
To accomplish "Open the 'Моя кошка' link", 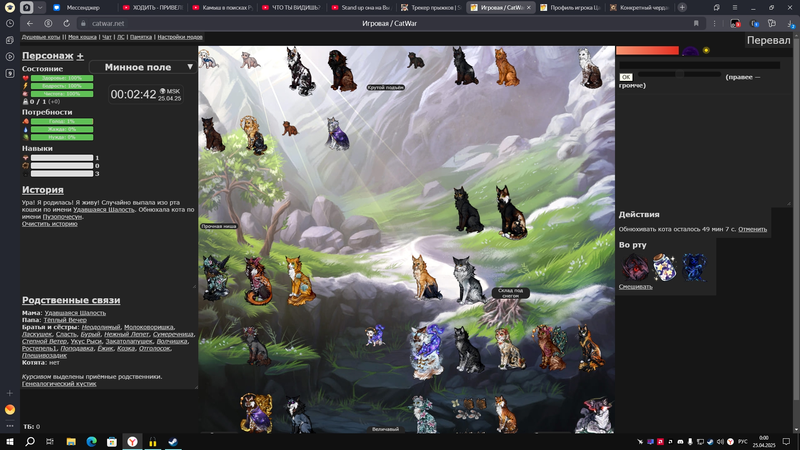I will tap(82, 37).
